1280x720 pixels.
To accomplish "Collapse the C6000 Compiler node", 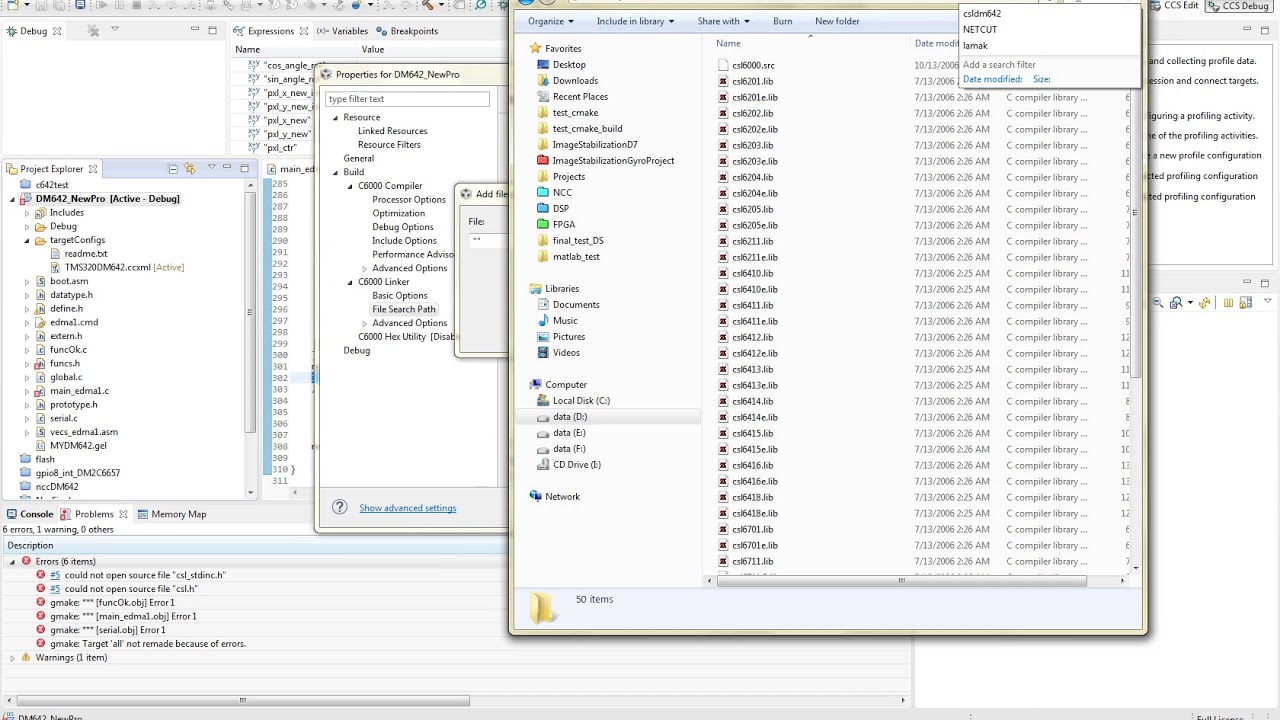I will (350, 186).
